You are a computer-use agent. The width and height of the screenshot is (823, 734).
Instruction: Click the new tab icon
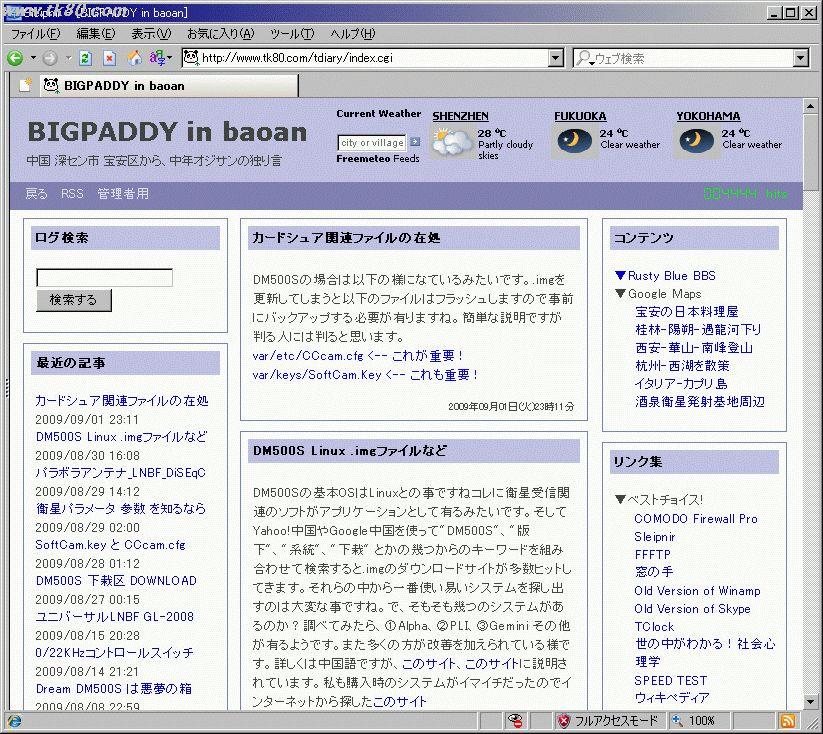[24, 86]
